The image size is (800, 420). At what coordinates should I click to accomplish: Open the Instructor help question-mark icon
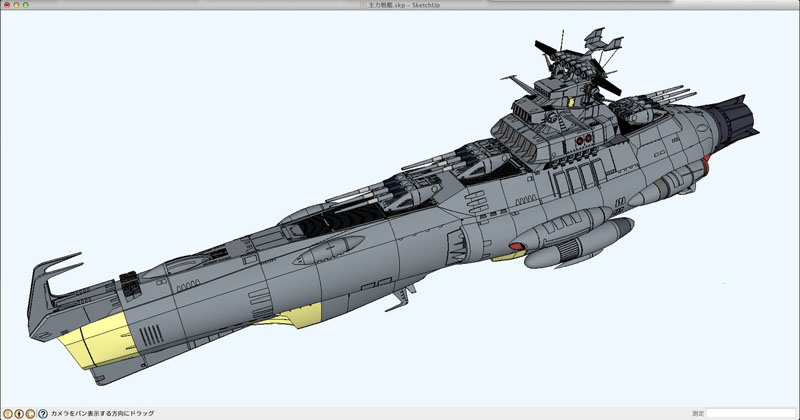pos(43,413)
